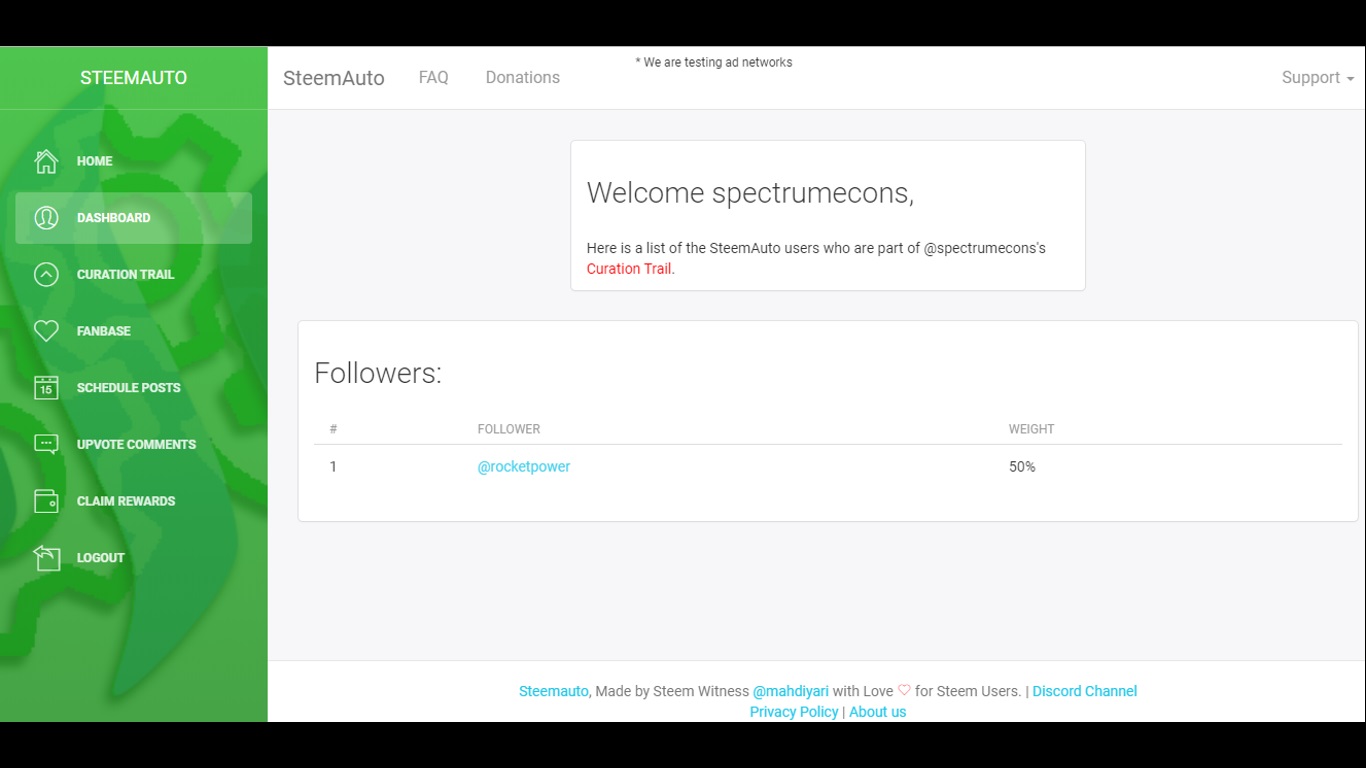This screenshot has height=768, width=1366.
Task: Open the FAQ page
Action: (433, 78)
